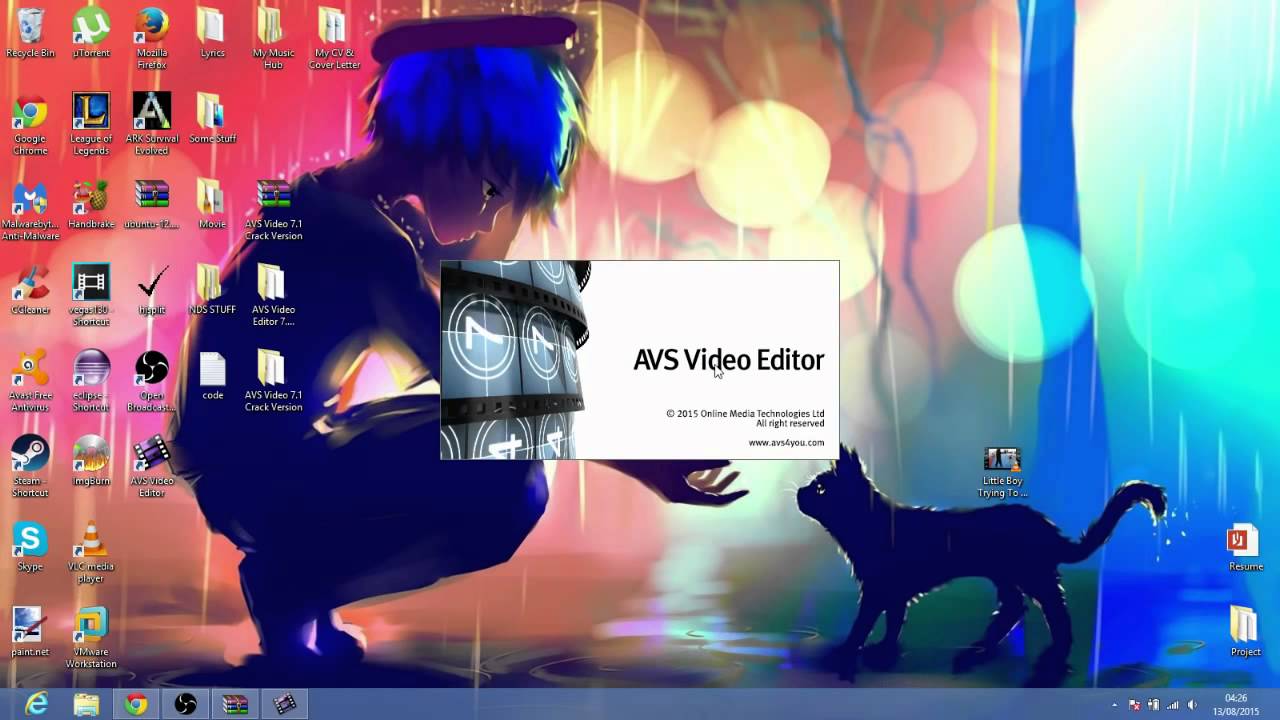The image size is (1280, 720).
Task: Select the AVS Video Editor 7 folder
Action: point(273,296)
